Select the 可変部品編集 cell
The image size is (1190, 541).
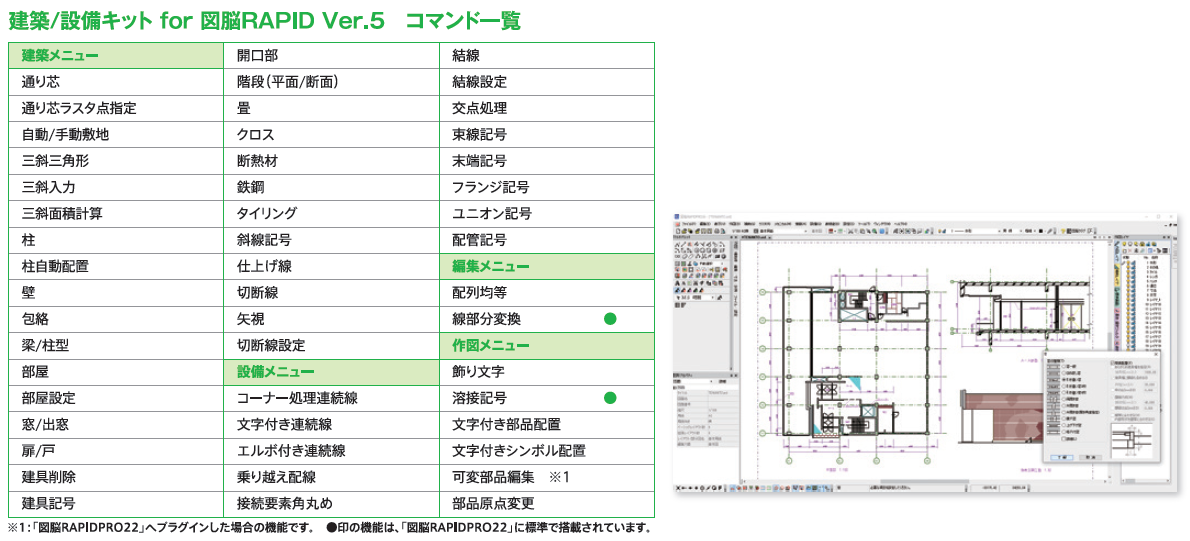coord(546,478)
